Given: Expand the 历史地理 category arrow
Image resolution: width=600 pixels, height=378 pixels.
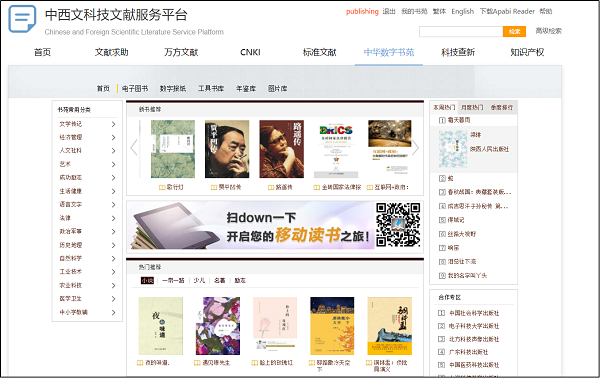Looking at the screenshot, I should [x=113, y=245].
